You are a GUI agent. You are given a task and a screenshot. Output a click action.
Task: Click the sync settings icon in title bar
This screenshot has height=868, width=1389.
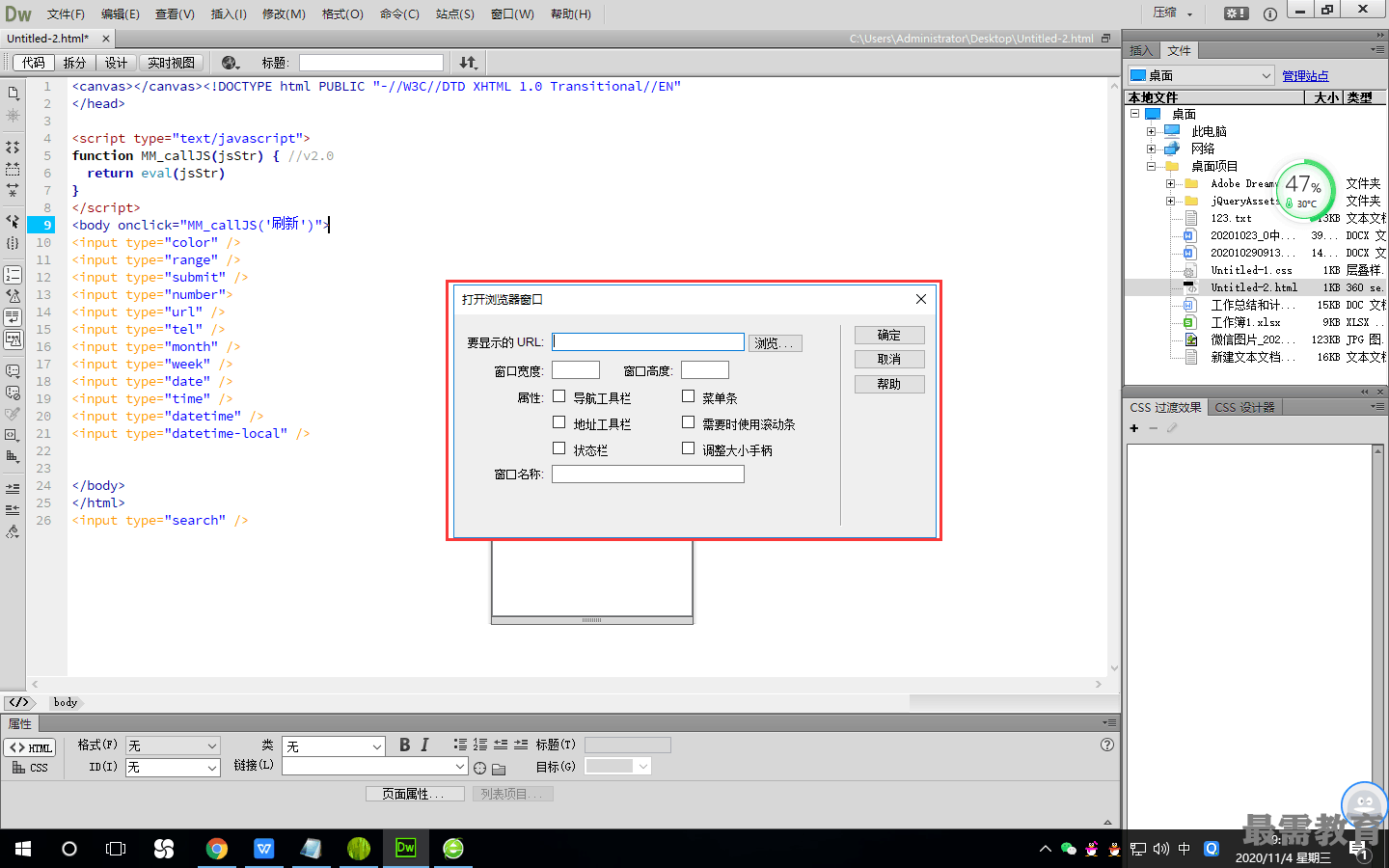pyautogui.click(x=1236, y=14)
